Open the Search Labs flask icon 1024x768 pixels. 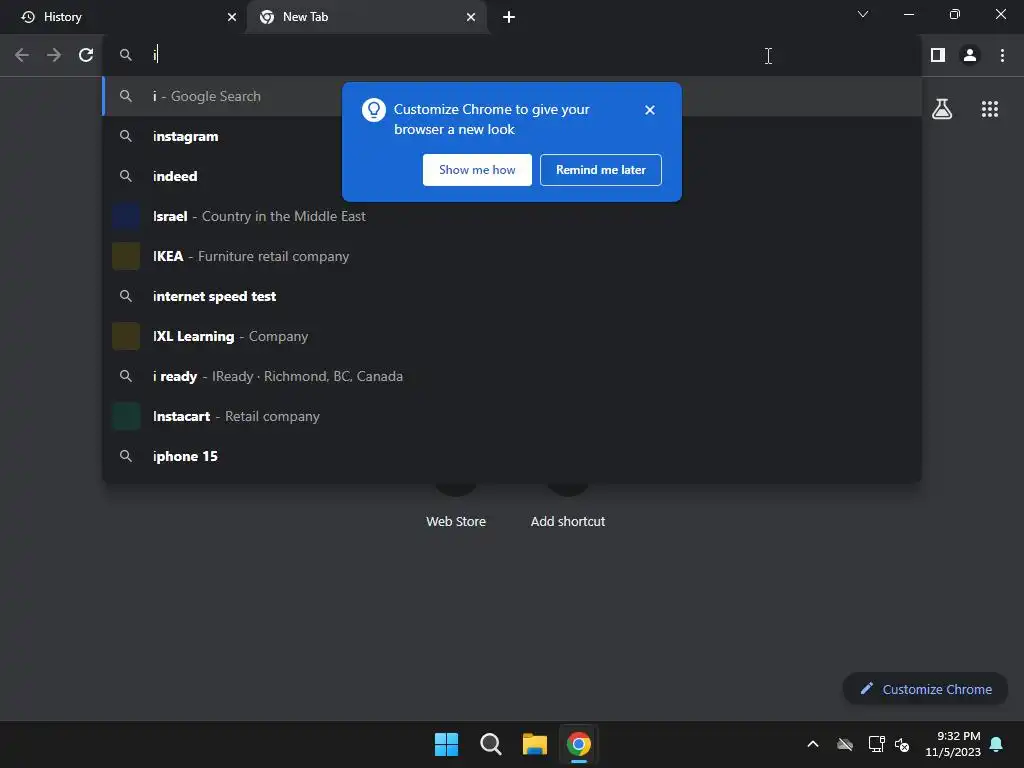pyautogui.click(x=942, y=109)
